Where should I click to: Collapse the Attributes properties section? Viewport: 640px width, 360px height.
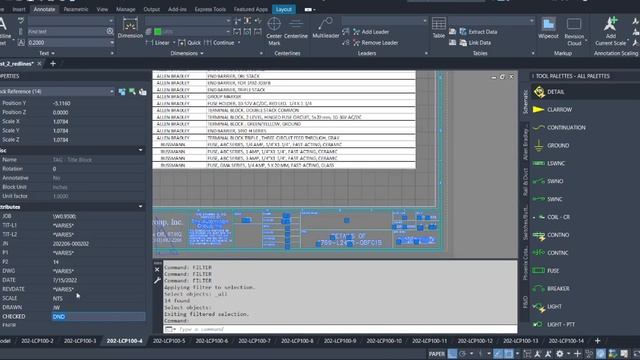pyautogui.click(x=140, y=207)
